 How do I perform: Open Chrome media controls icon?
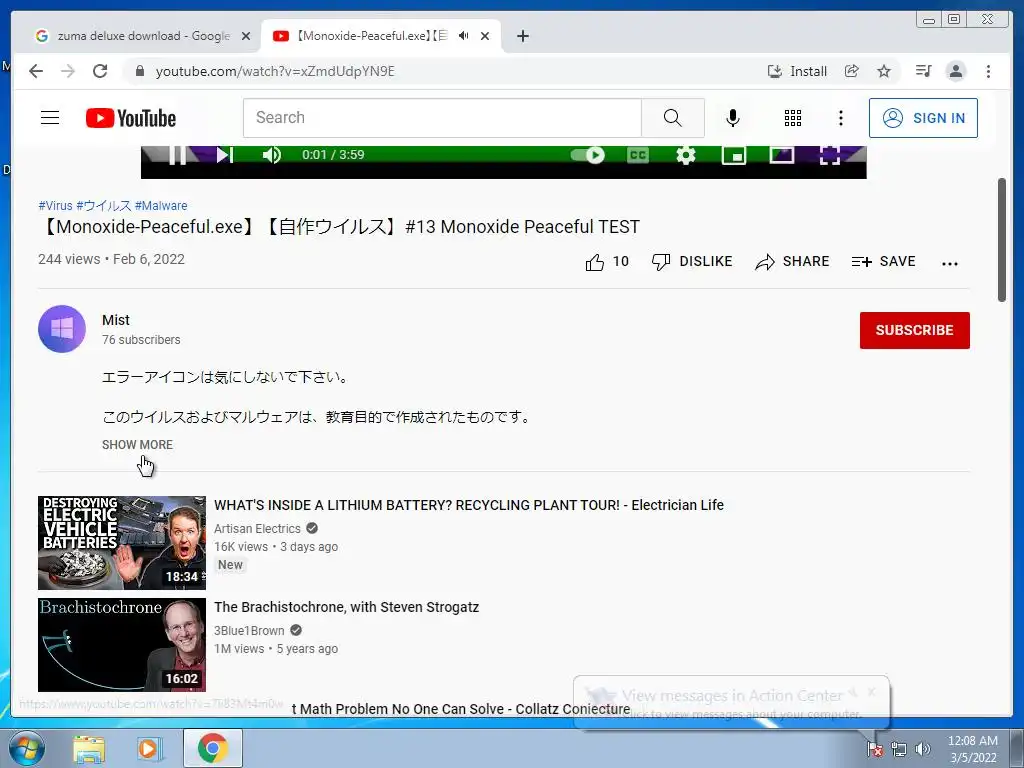coord(923,71)
